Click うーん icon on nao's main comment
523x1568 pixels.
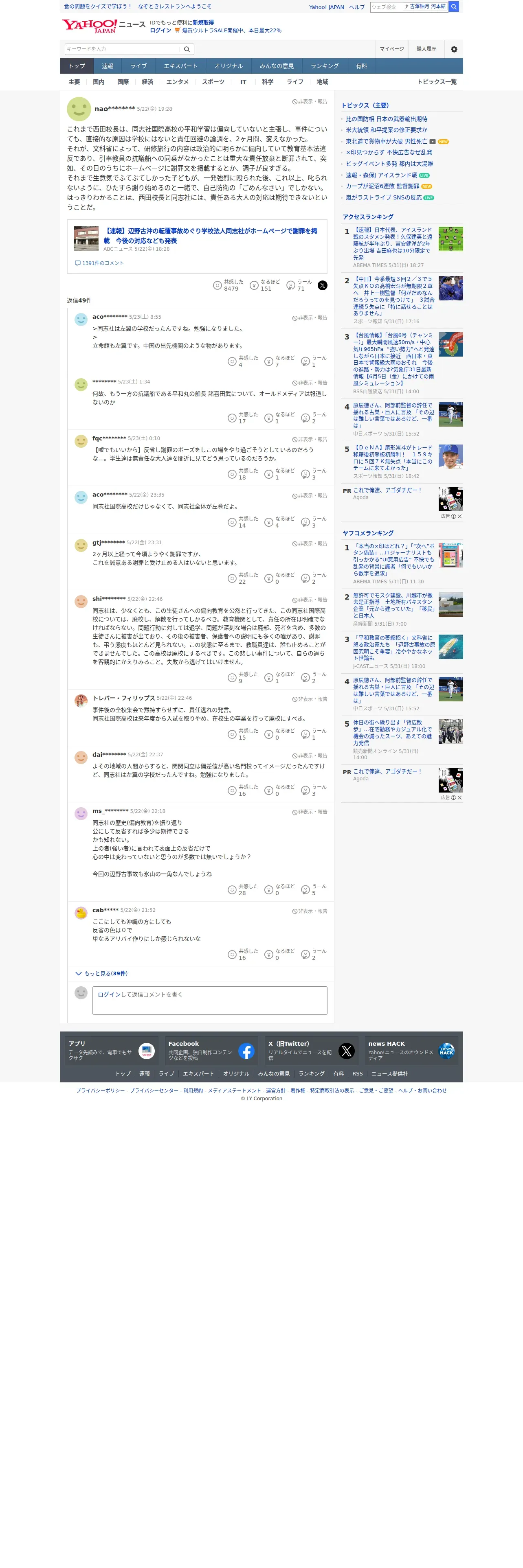(x=290, y=285)
